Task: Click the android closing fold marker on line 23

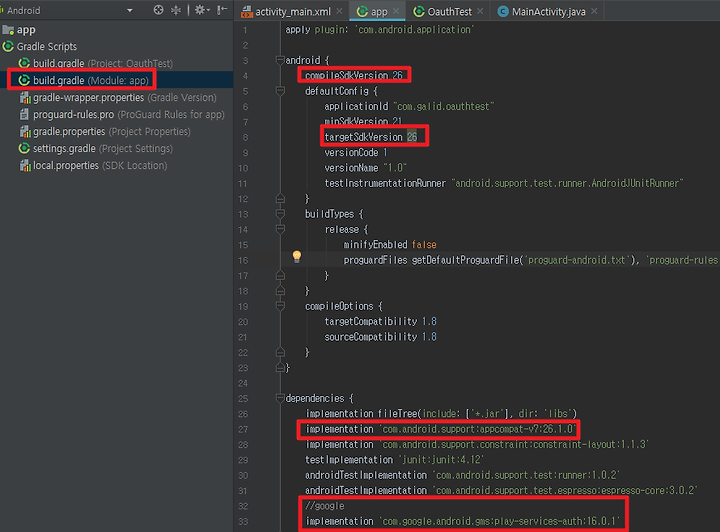Action: (x=280, y=368)
